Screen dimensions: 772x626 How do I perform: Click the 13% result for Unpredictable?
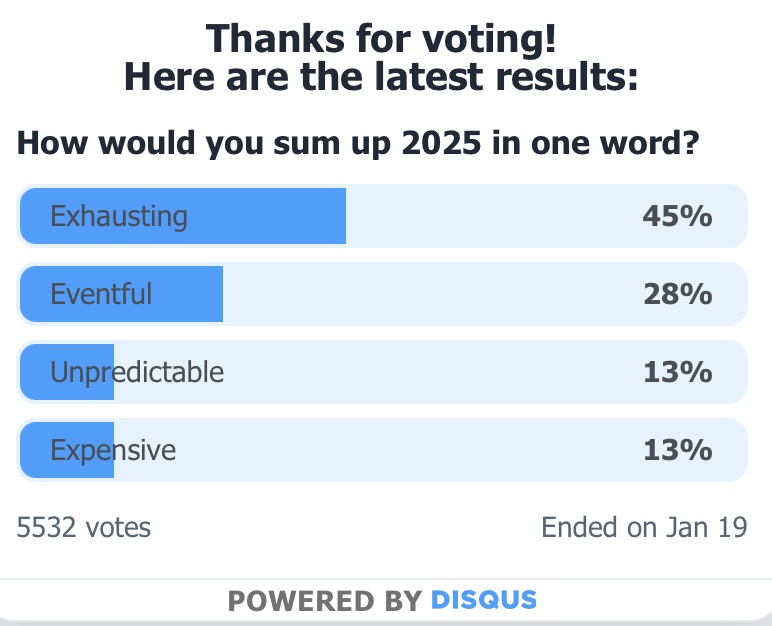[676, 372]
